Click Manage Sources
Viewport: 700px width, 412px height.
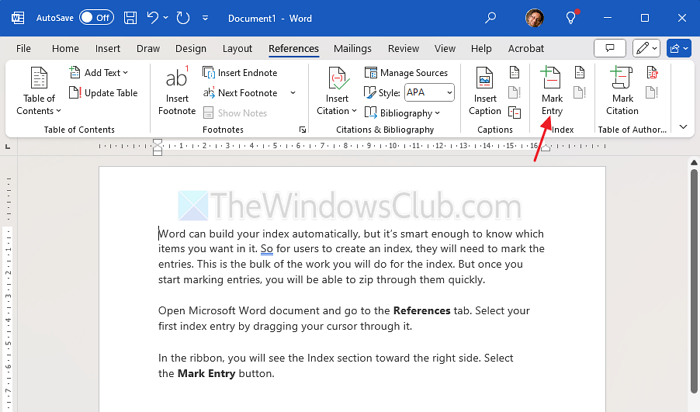pyautogui.click(x=406, y=72)
